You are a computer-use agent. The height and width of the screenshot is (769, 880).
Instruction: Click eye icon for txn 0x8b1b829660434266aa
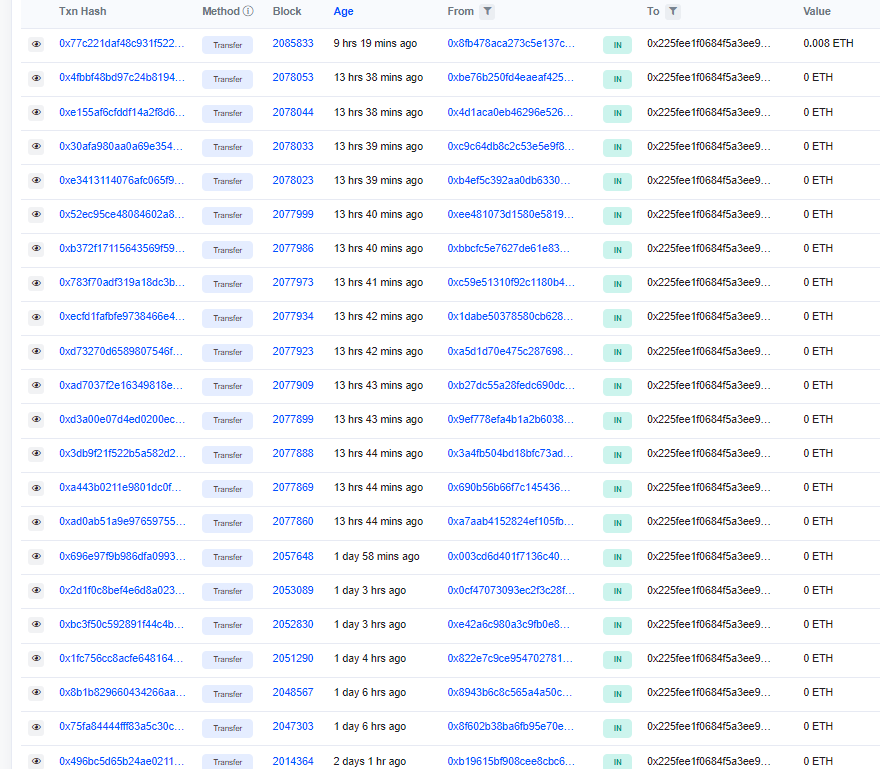pyautogui.click(x=36, y=693)
